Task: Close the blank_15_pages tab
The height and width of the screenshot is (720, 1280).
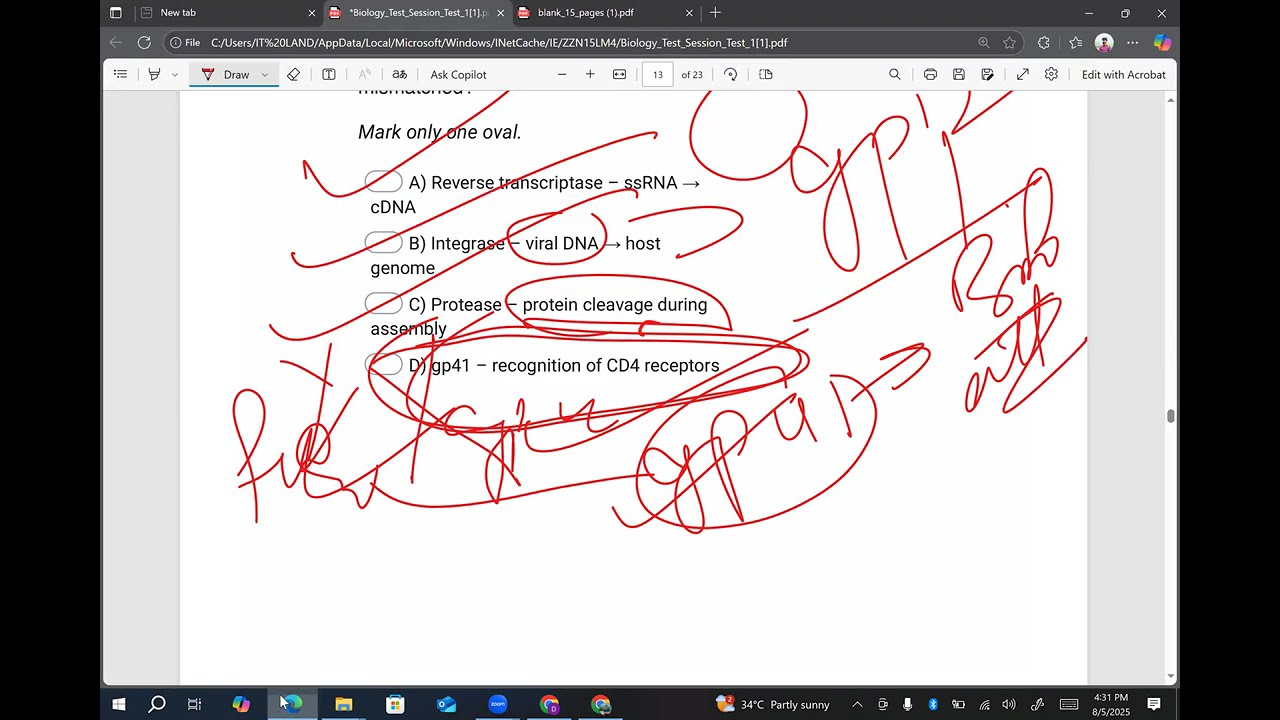Action: 689,13
